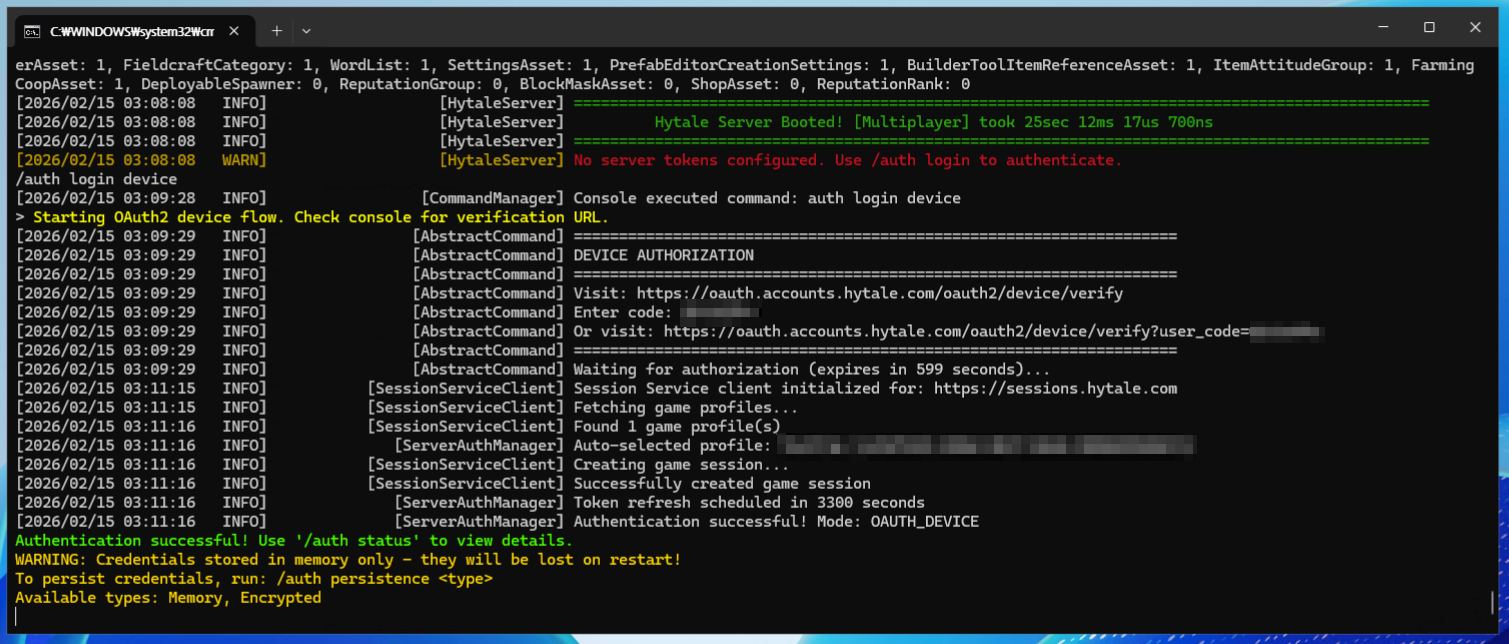Click 'WARNING: Credentials stored in memory only' line
This screenshot has width=1509, height=644.
point(349,560)
